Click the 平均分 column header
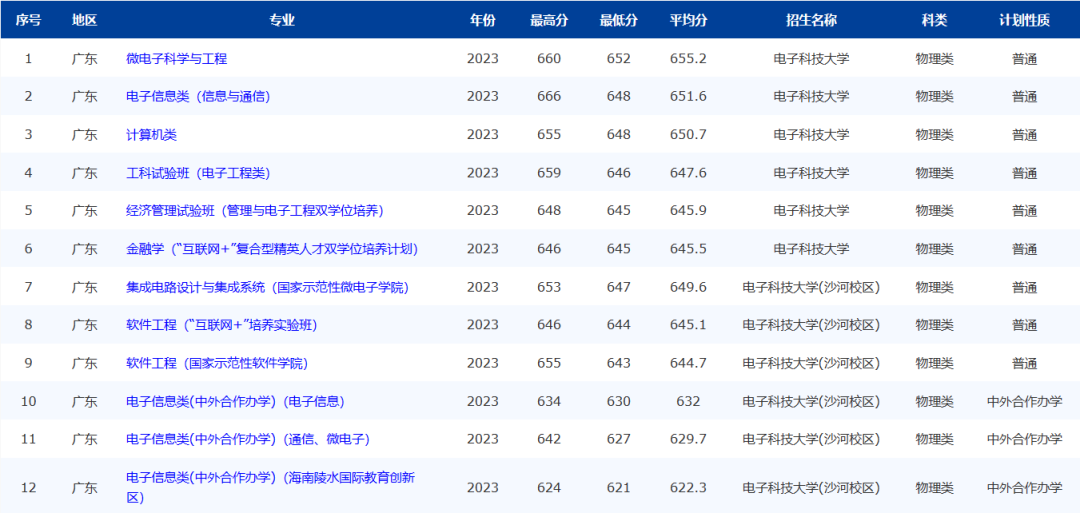 [688, 20]
